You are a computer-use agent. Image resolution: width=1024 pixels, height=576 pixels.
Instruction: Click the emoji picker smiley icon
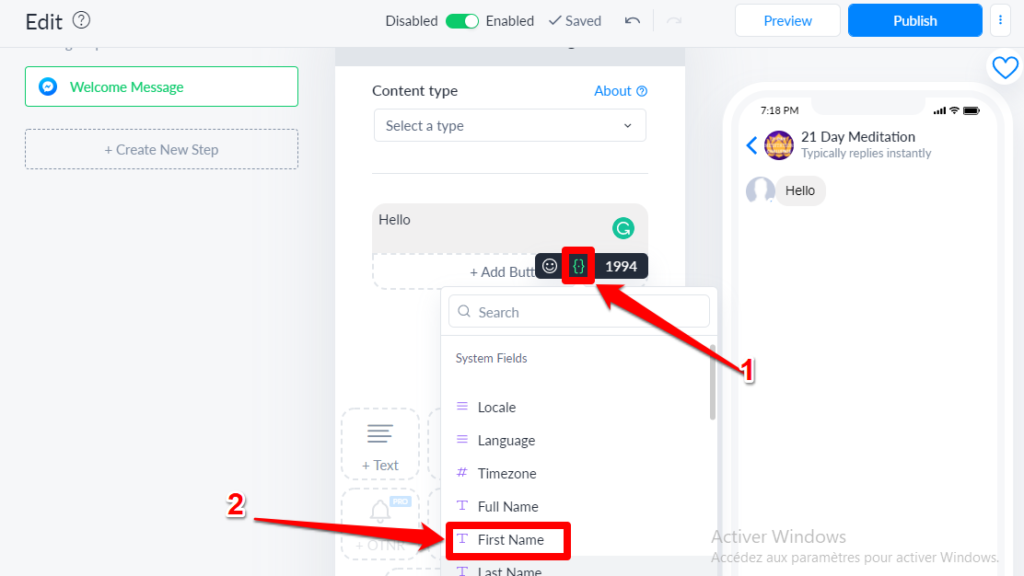point(549,266)
